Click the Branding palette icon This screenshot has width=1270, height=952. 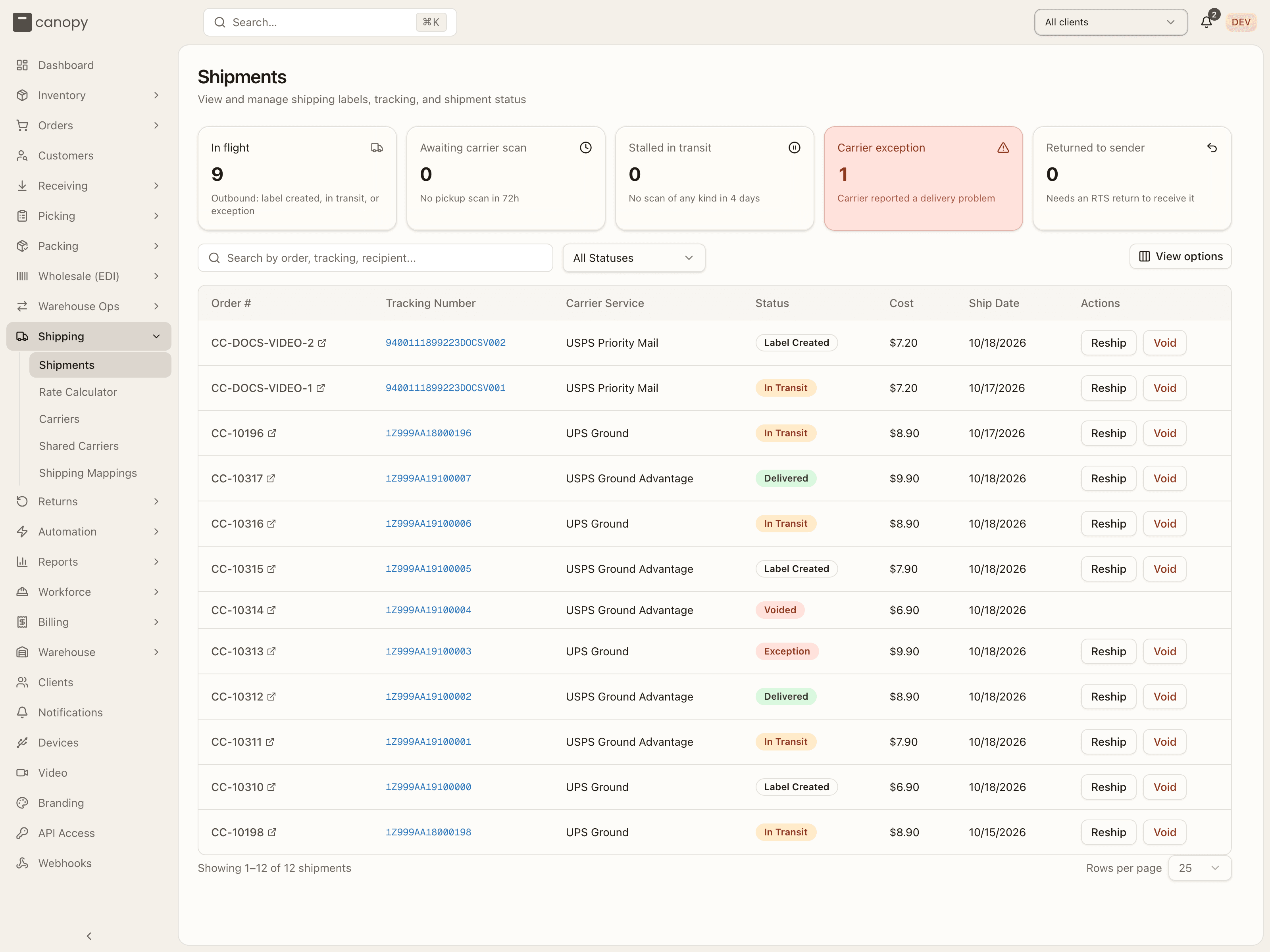22,803
